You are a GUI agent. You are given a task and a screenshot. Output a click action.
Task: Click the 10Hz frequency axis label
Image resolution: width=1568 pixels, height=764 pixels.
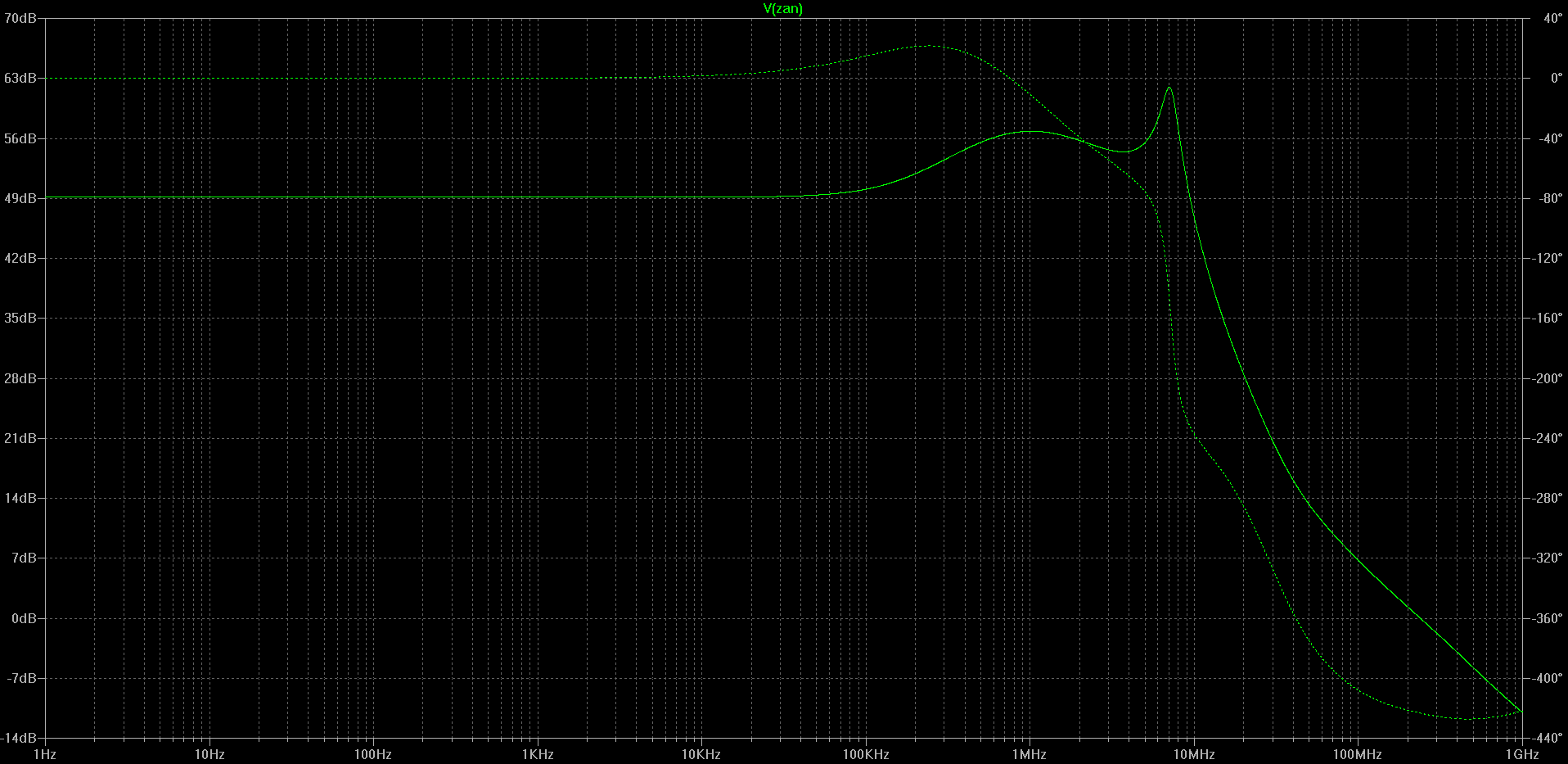pyautogui.click(x=210, y=754)
